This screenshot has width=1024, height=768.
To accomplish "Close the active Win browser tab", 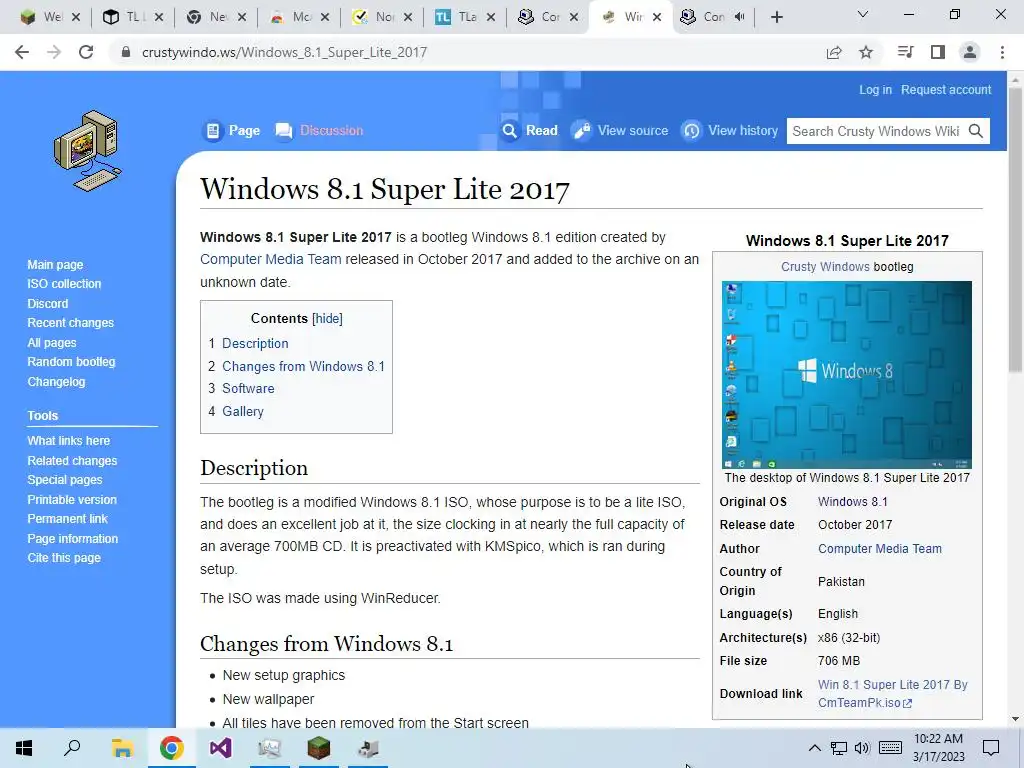I will point(657,17).
